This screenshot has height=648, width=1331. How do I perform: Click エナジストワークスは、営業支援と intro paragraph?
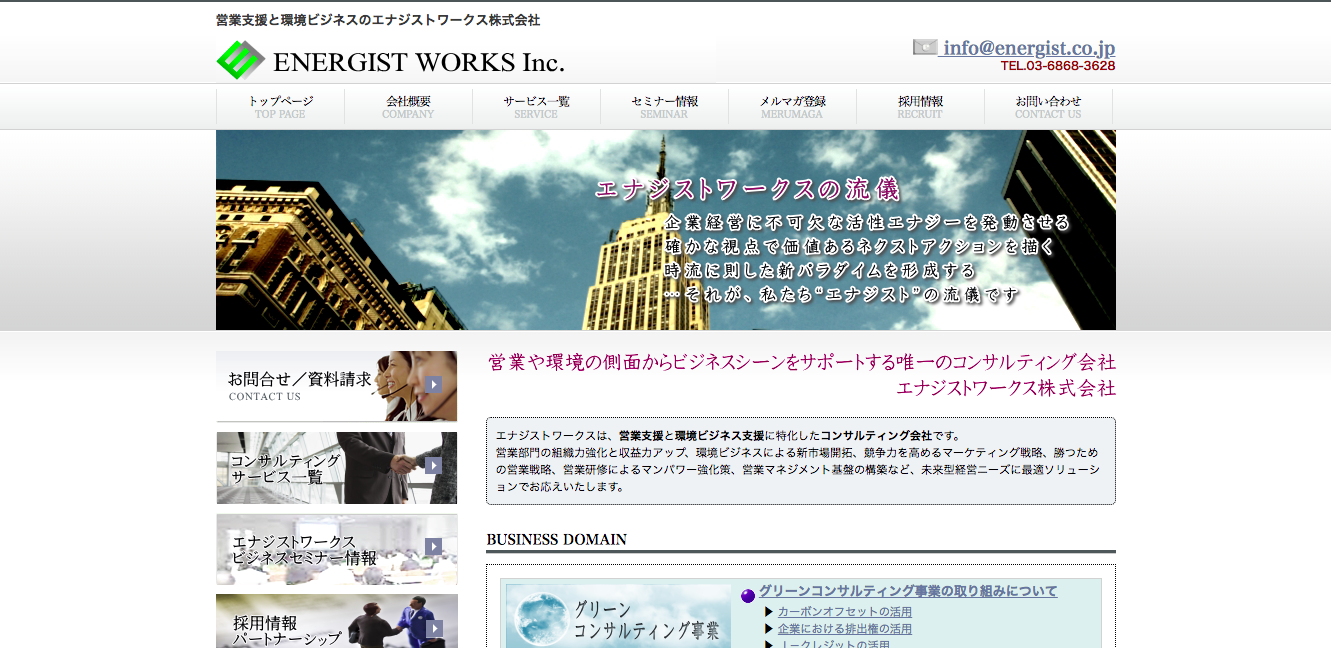[800, 461]
